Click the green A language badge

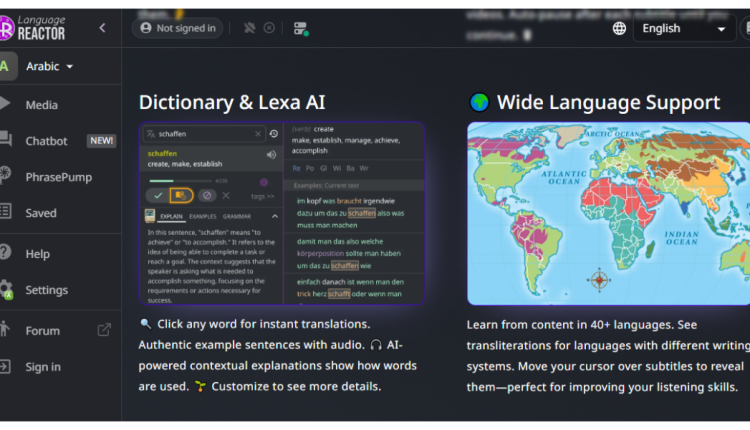tap(7, 66)
